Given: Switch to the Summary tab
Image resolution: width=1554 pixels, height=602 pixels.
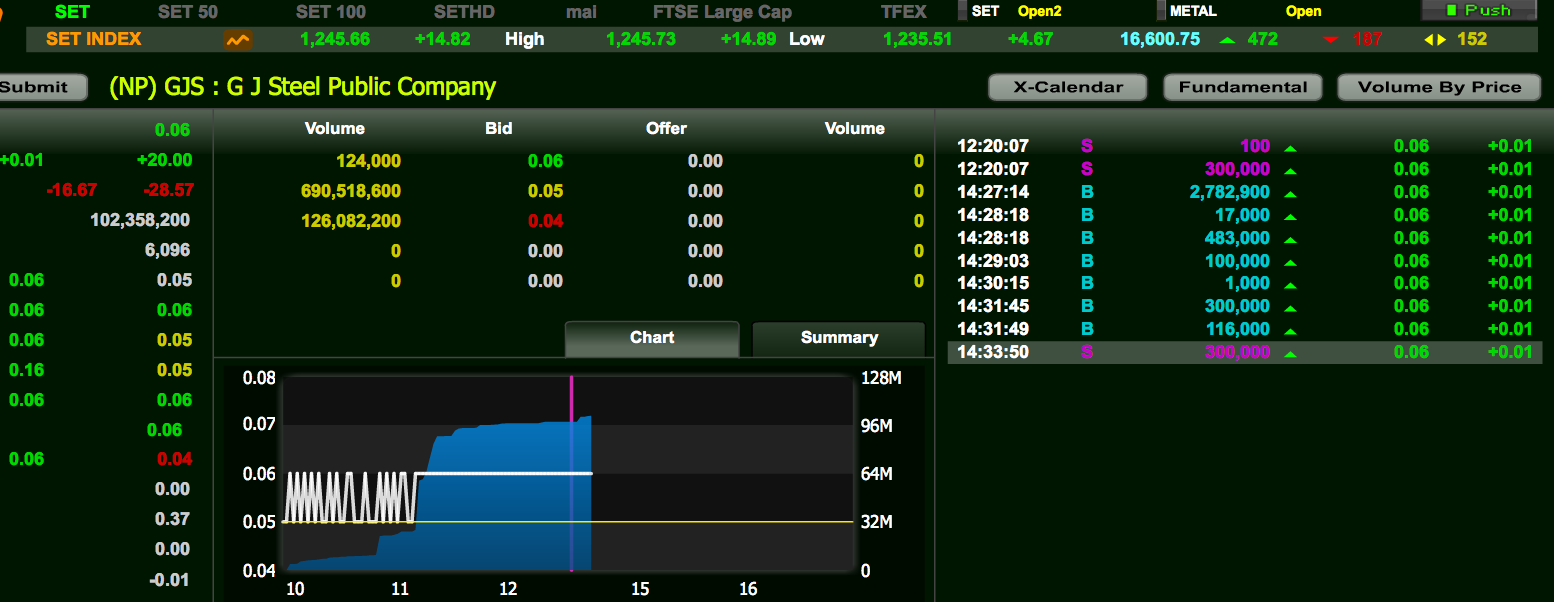Looking at the screenshot, I should 839,338.
